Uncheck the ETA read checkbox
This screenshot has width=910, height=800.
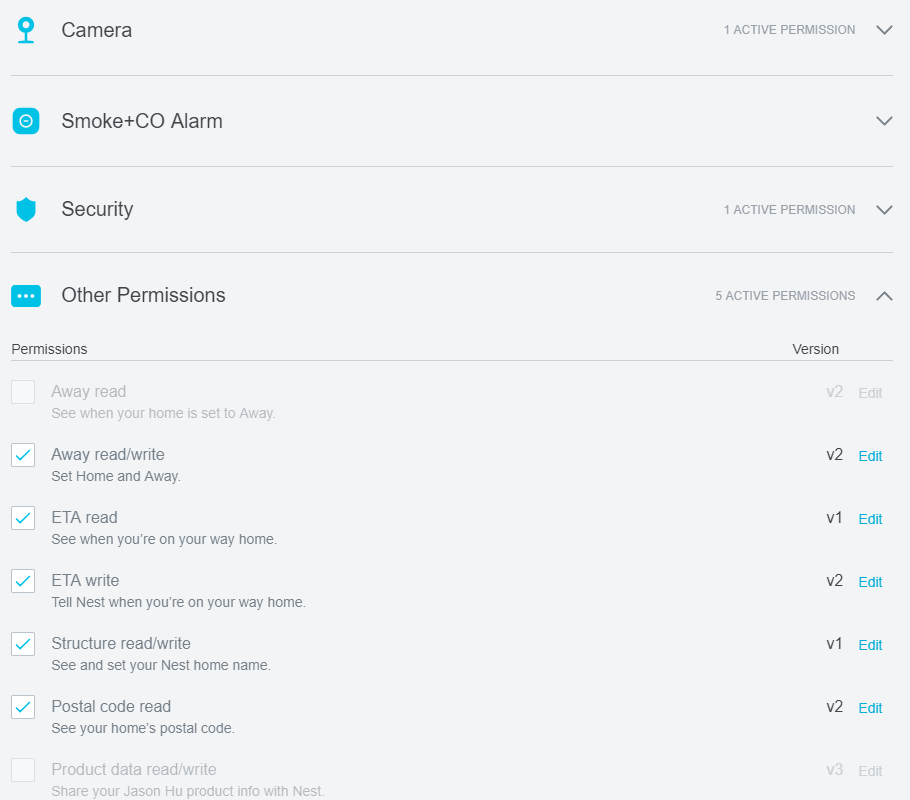coord(23,518)
